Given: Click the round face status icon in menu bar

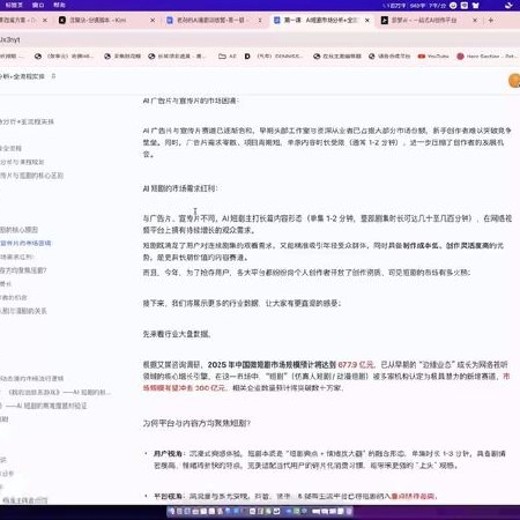Looking at the screenshot, I should pos(453,5).
